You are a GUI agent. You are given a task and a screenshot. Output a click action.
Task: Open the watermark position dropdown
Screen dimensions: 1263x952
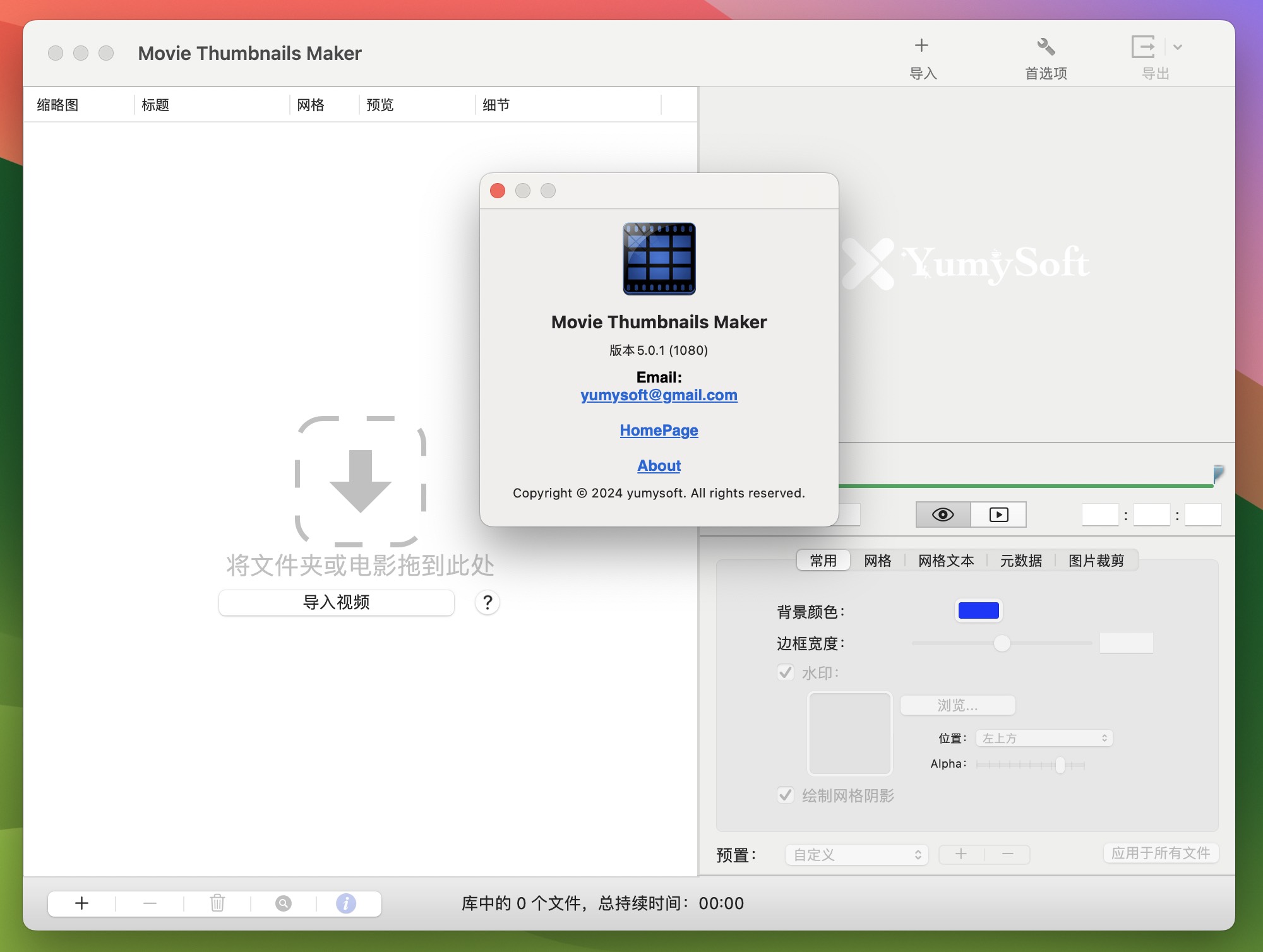tap(1044, 738)
